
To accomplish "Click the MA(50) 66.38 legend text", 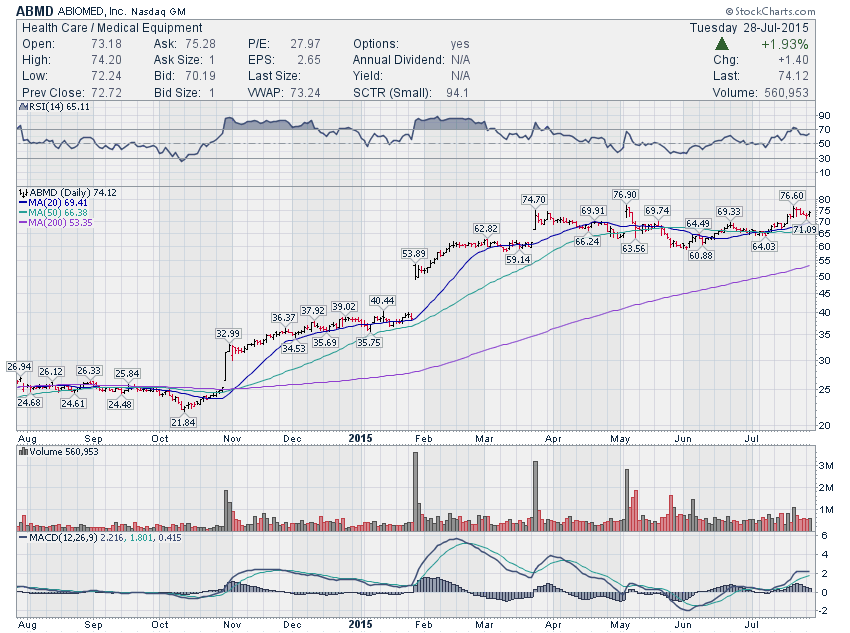I will pyautogui.click(x=57, y=213).
